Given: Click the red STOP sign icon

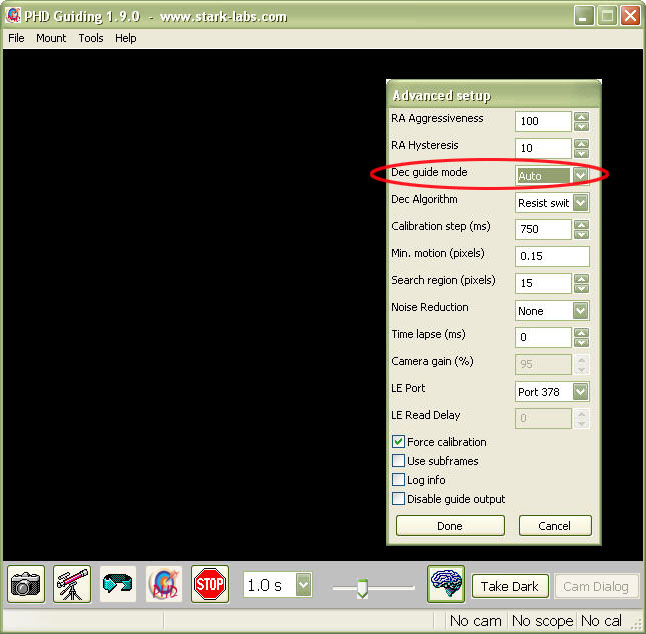Looking at the screenshot, I should tap(210, 584).
